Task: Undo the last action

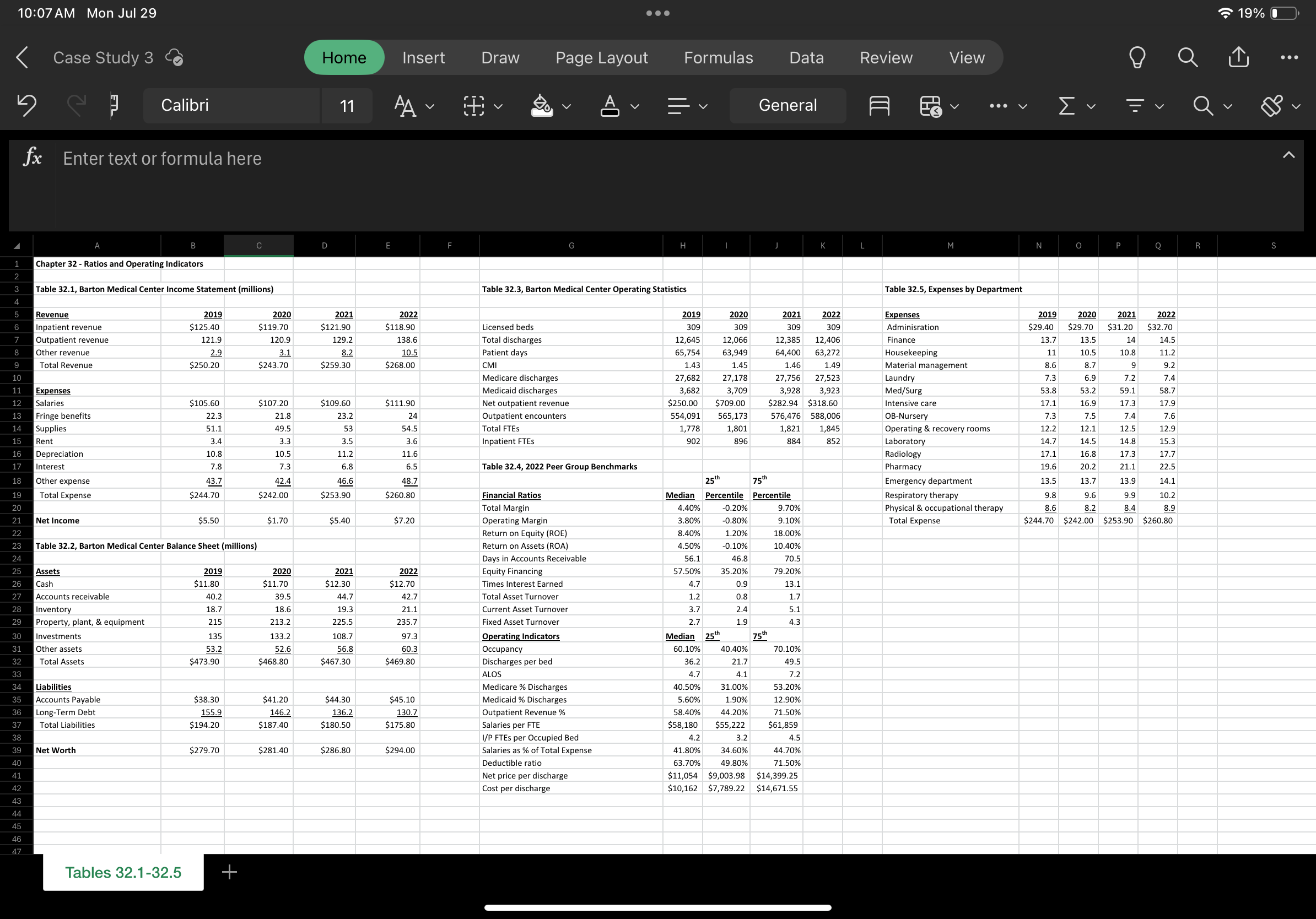Action: click(26, 105)
